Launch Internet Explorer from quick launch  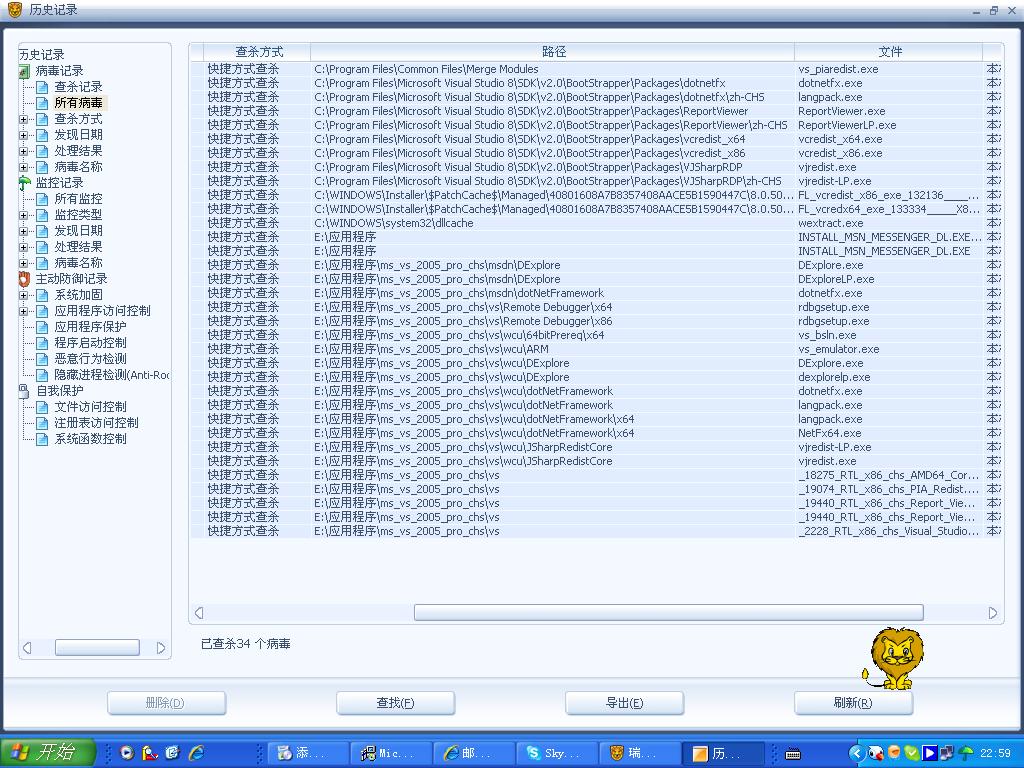click(x=196, y=753)
